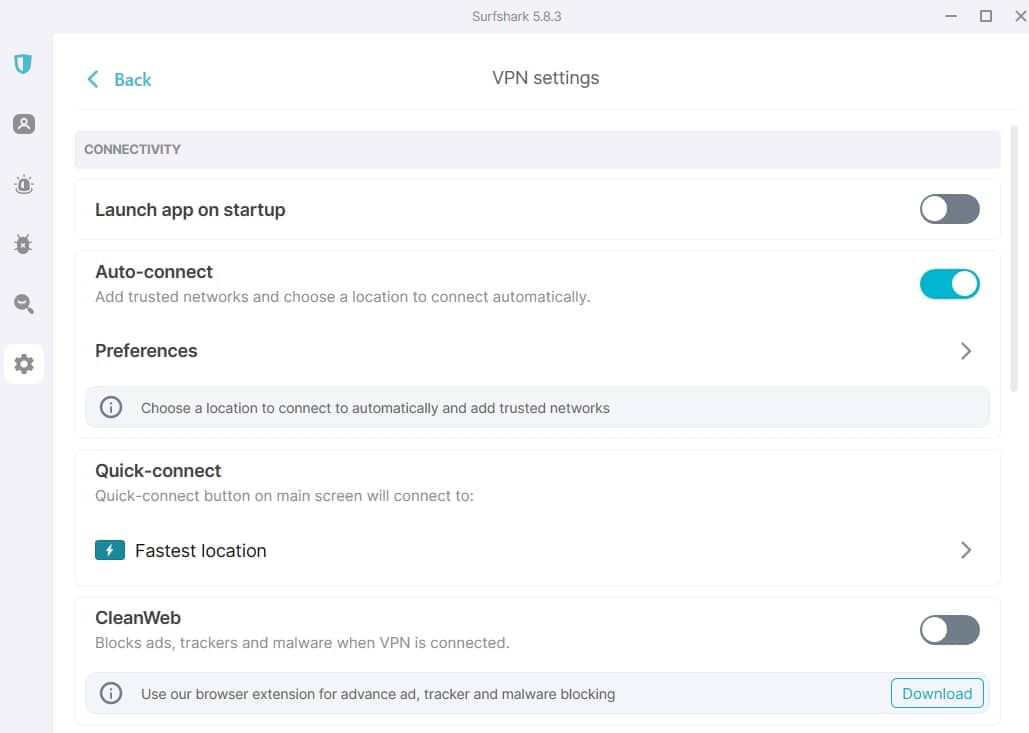Click the Preferences row label
1029x733 pixels.
(146, 351)
